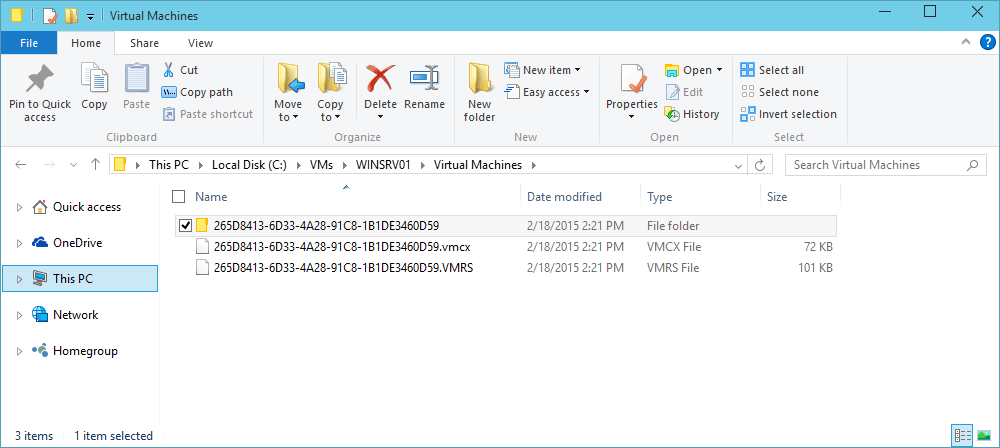Cut the selected item with scissors icon
1000x448 pixels.
coord(180,70)
